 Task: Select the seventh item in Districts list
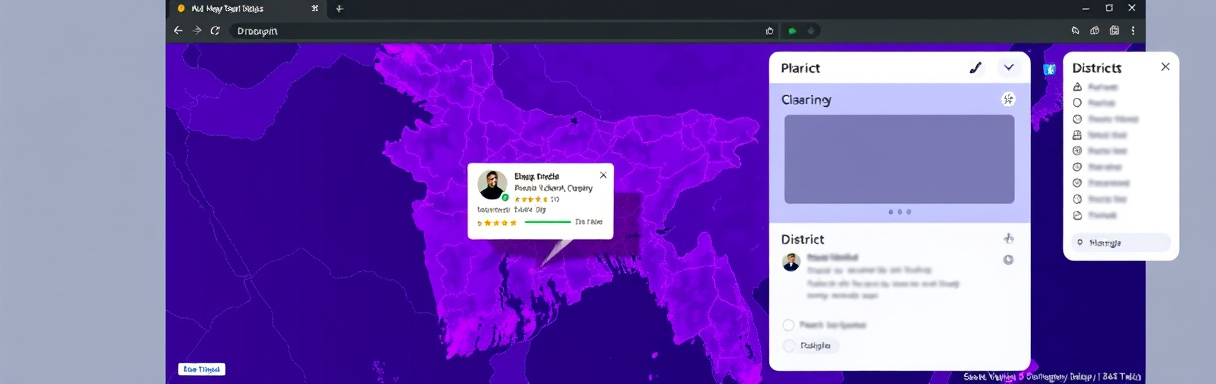1101,183
